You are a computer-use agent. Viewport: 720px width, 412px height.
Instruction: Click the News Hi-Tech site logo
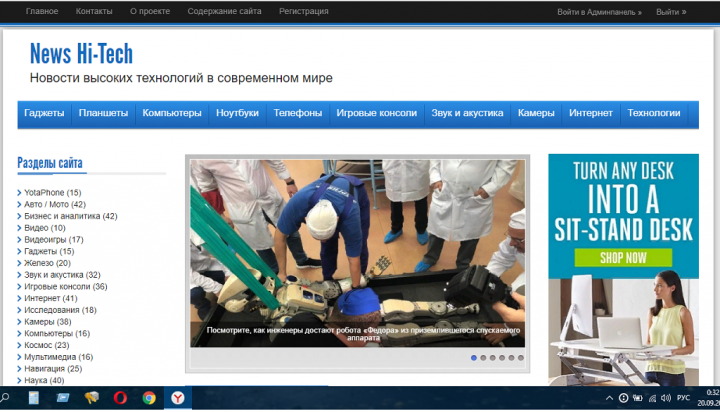tap(81, 53)
